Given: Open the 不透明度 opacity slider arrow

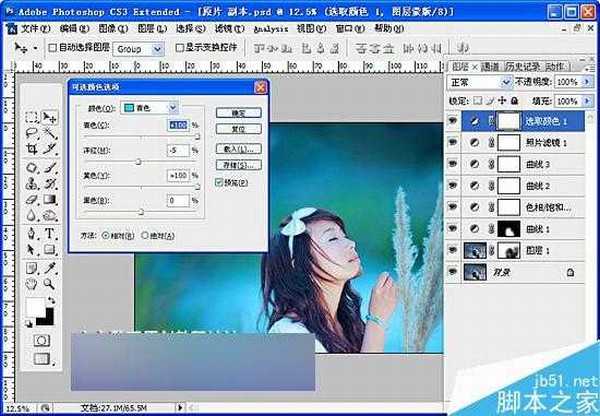Looking at the screenshot, I should 587,82.
